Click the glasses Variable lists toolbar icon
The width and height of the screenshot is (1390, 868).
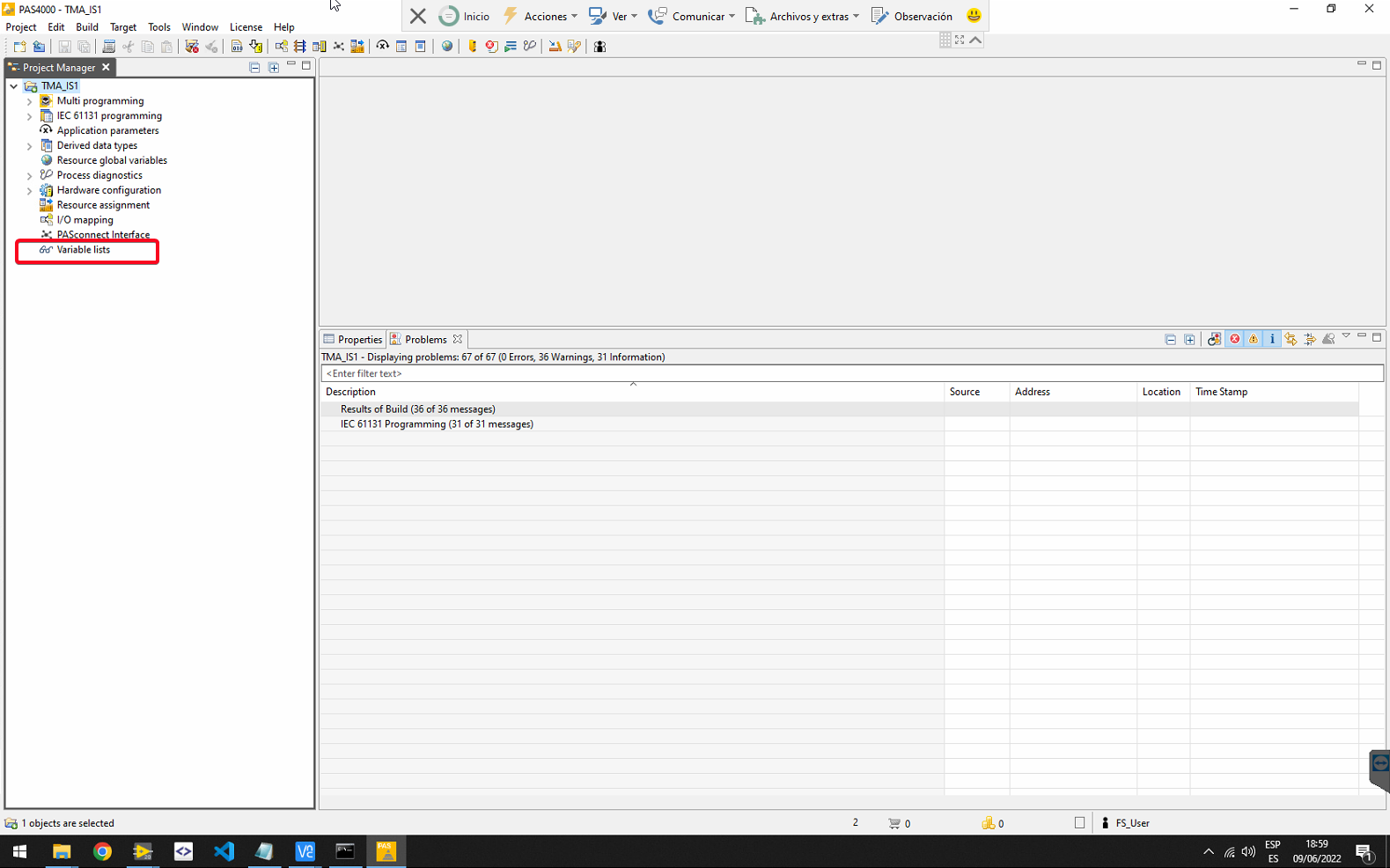(530, 47)
